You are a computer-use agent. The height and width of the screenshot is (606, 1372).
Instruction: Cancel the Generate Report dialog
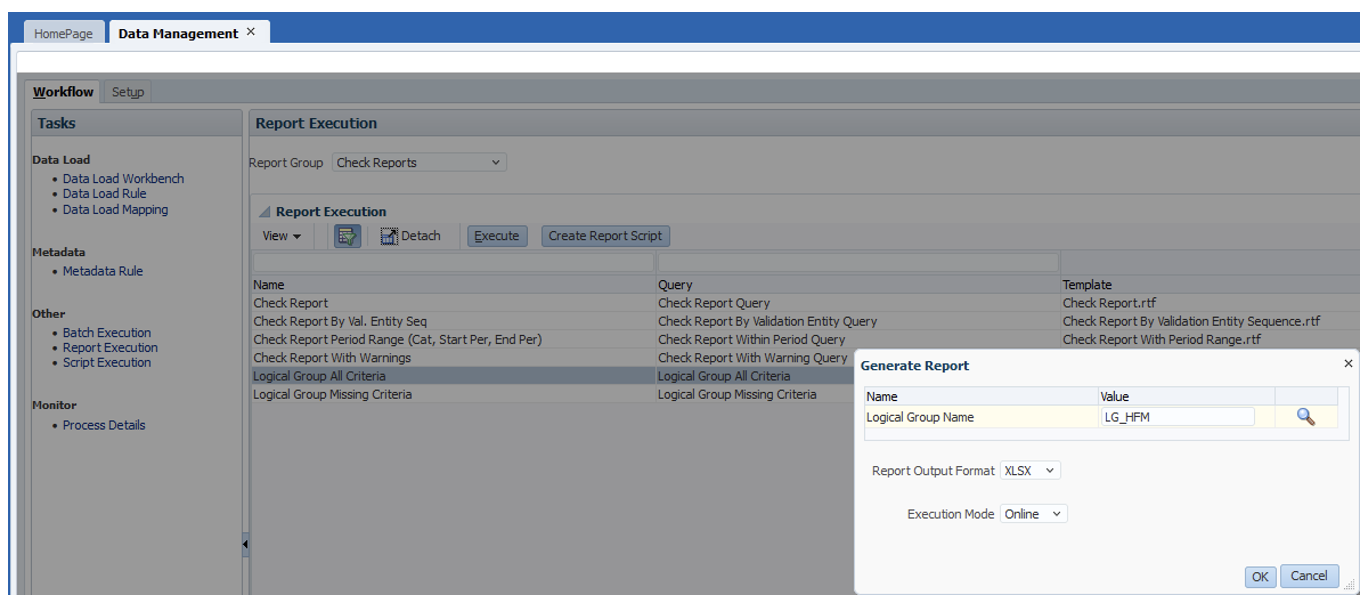click(x=1309, y=576)
